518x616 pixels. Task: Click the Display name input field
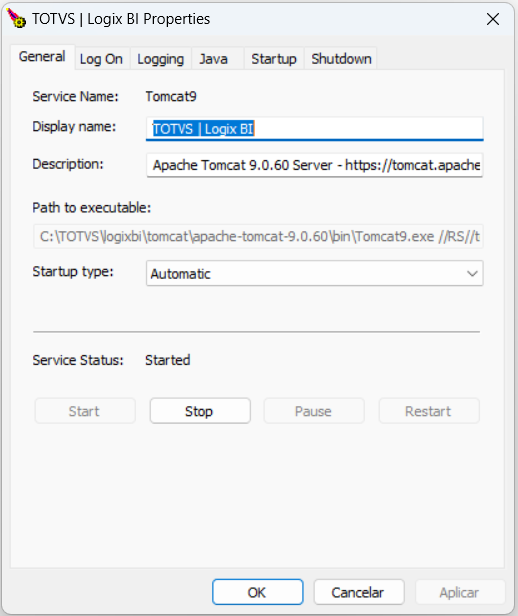[x=315, y=129]
